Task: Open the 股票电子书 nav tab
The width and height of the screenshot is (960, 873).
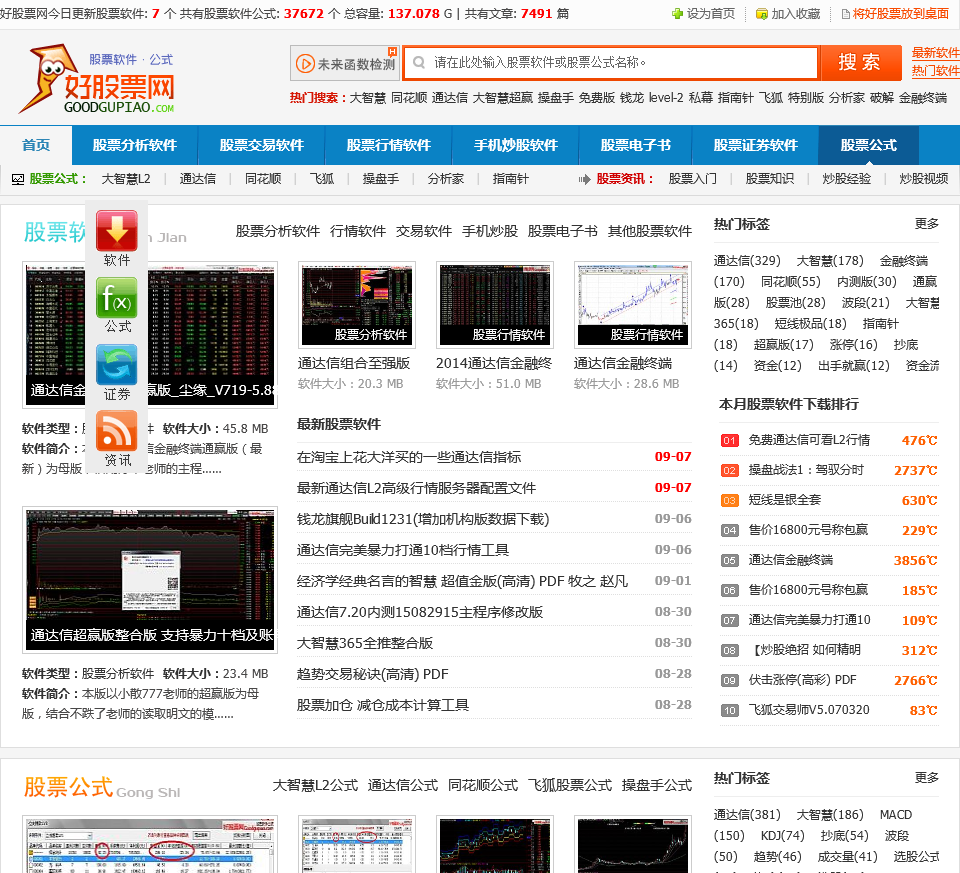Action: [636, 145]
